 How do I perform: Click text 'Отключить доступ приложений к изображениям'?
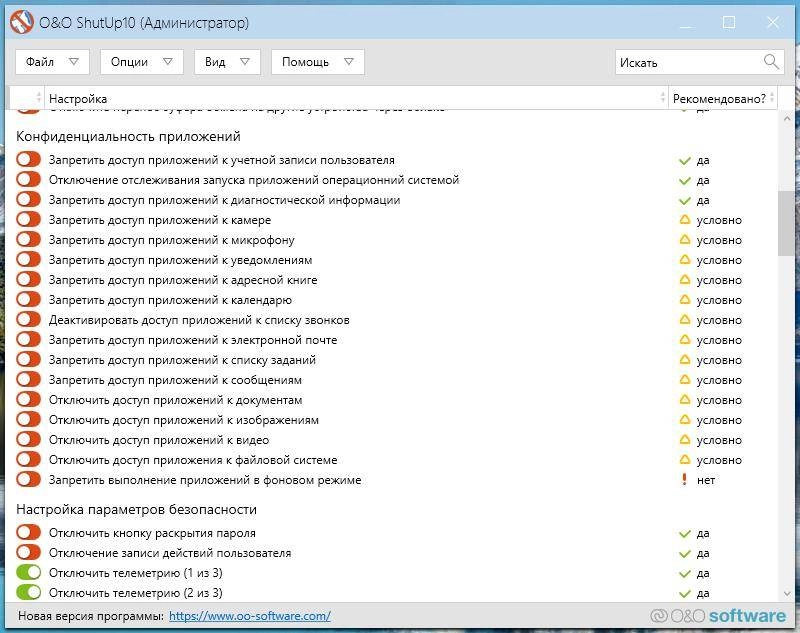[x=184, y=420]
